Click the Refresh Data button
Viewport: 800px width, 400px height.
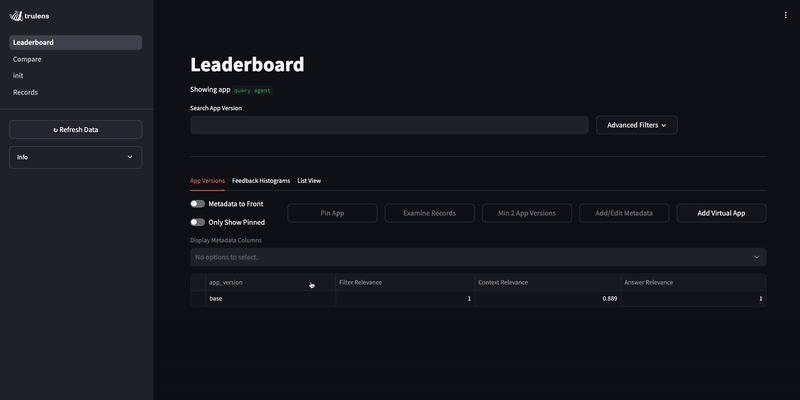(x=75, y=130)
